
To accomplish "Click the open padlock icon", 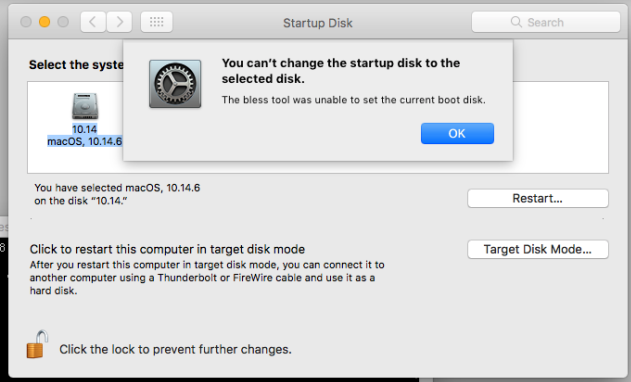I will tap(37, 344).
